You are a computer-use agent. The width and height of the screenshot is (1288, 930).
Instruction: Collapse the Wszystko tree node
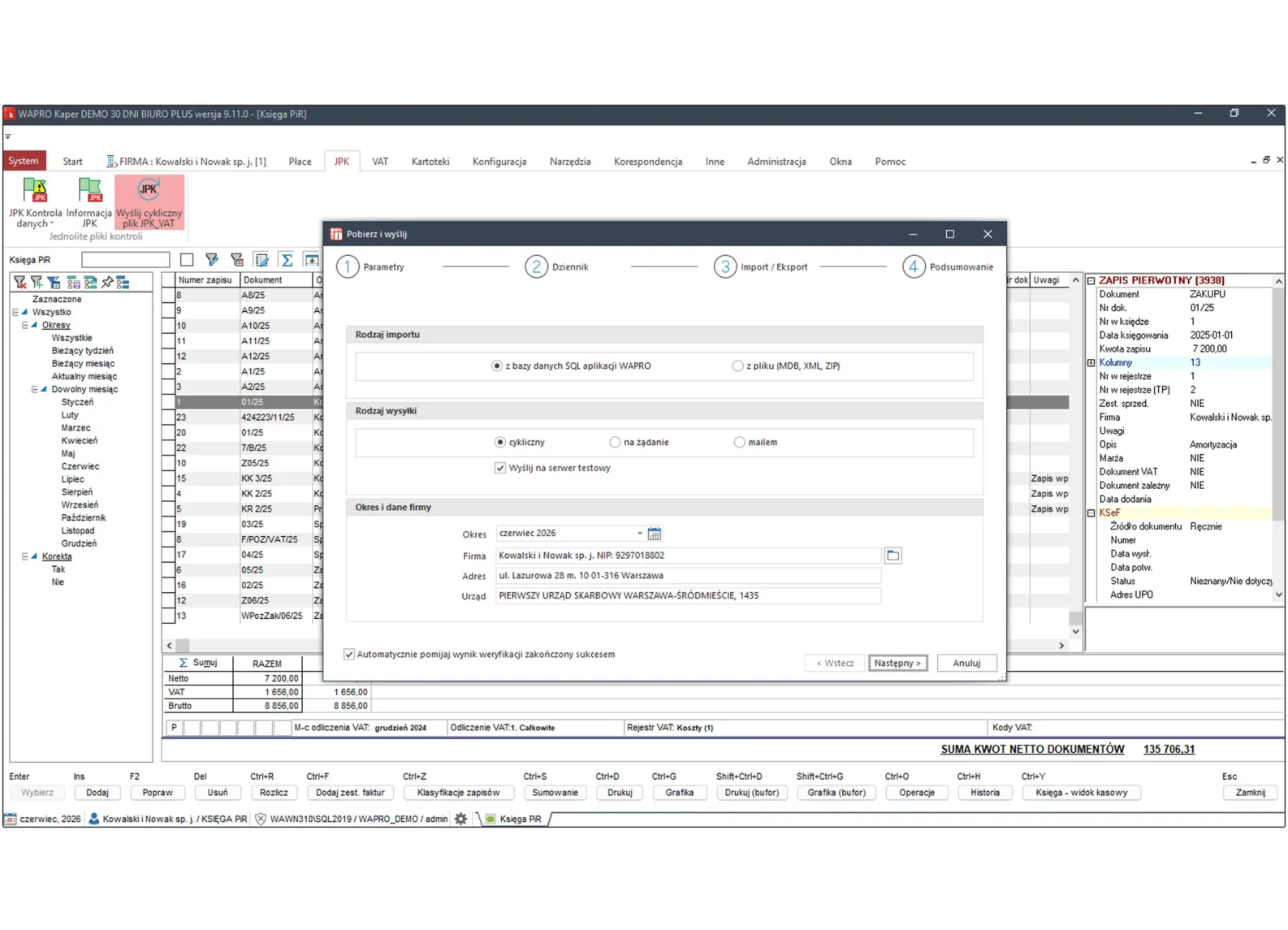[x=15, y=312]
